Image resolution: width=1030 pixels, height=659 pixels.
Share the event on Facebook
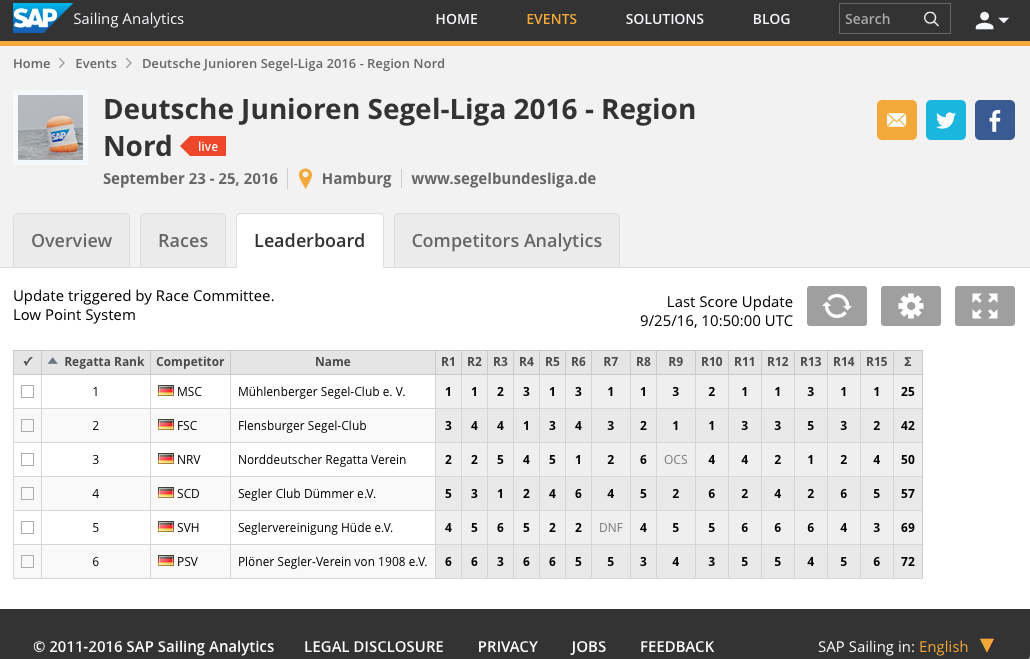coord(994,120)
